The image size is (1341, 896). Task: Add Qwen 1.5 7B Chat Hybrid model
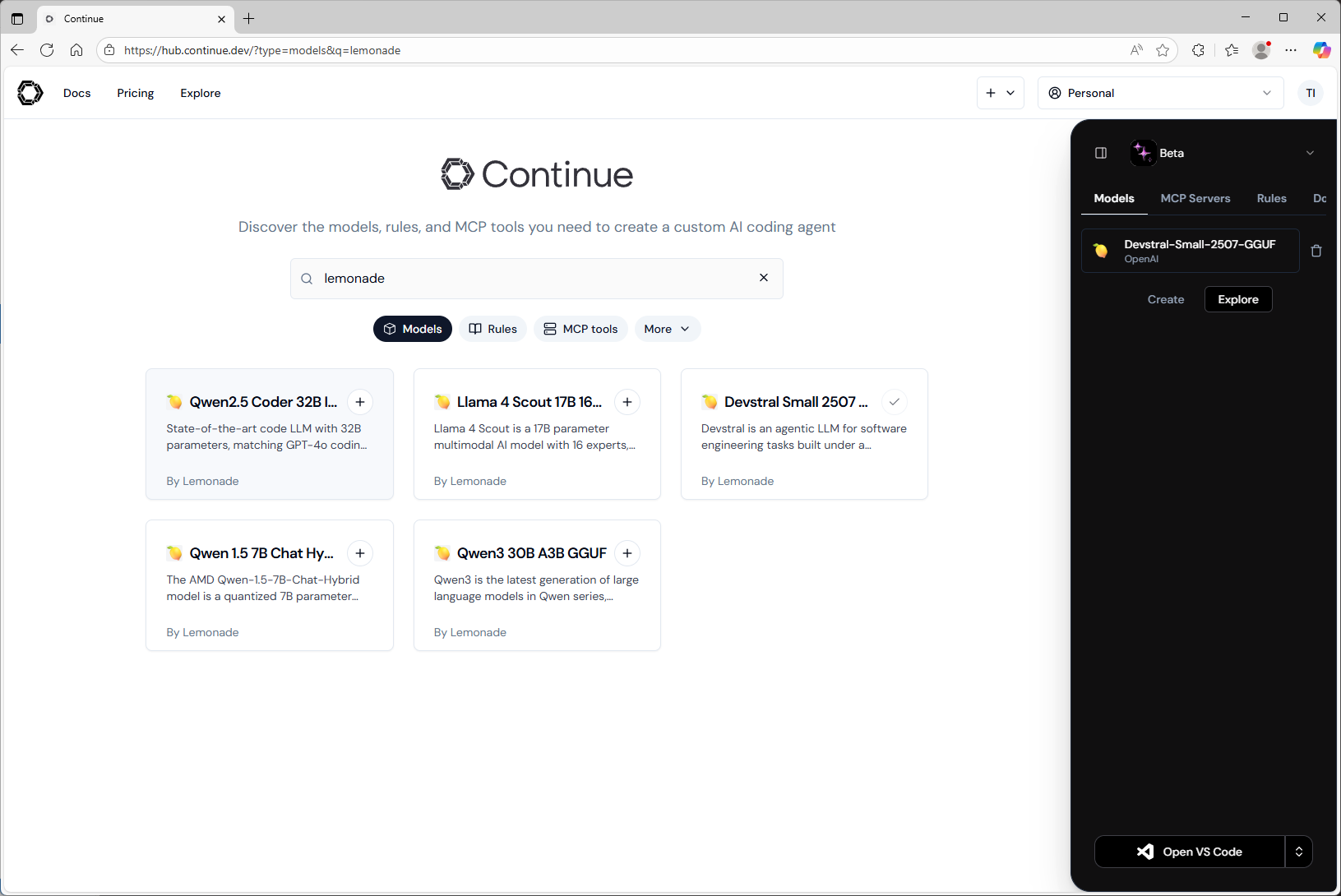(360, 553)
